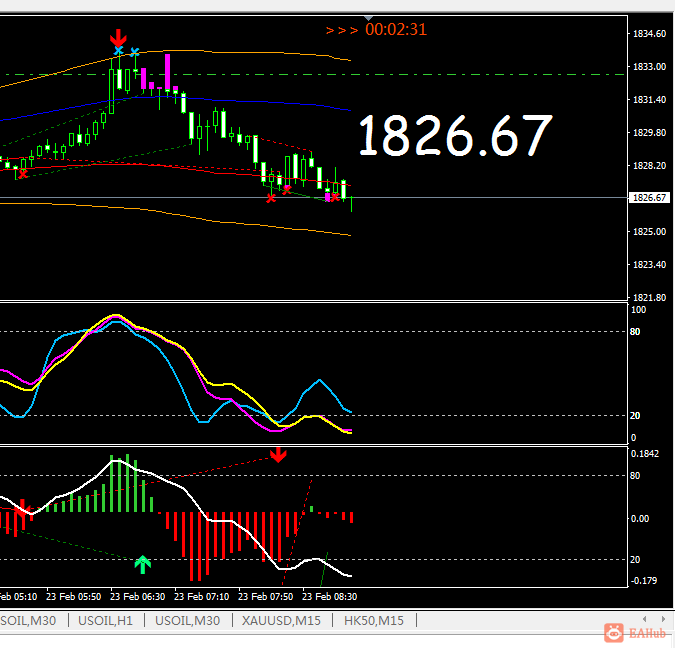This screenshot has height=648, width=675.
Task: Click the 23 Feb 08:30 time label
Action: [329, 597]
